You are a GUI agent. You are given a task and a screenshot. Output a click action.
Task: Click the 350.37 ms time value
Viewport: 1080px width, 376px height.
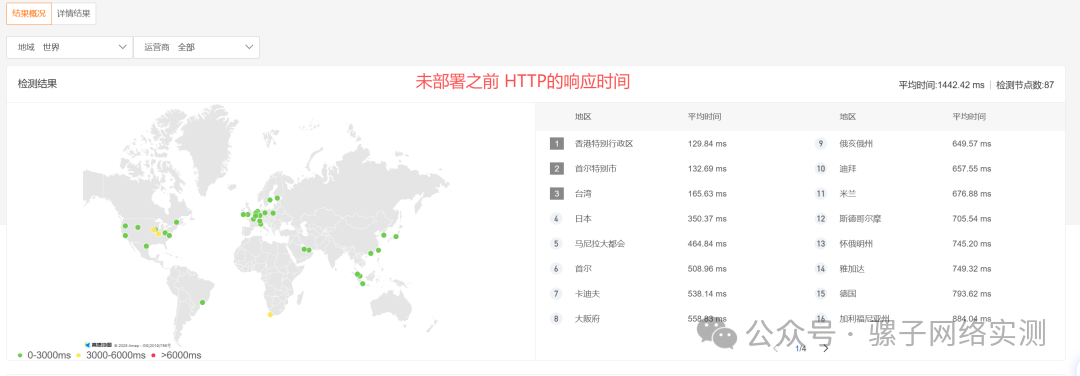707,219
